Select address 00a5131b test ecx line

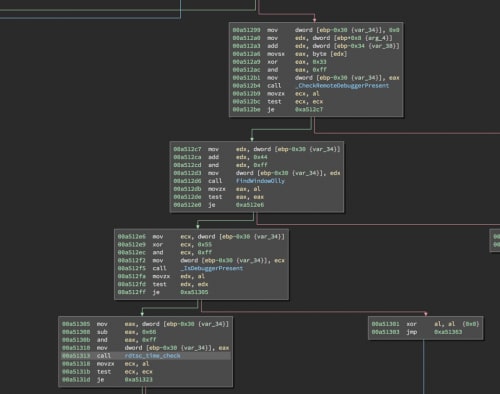tap(76, 372)
